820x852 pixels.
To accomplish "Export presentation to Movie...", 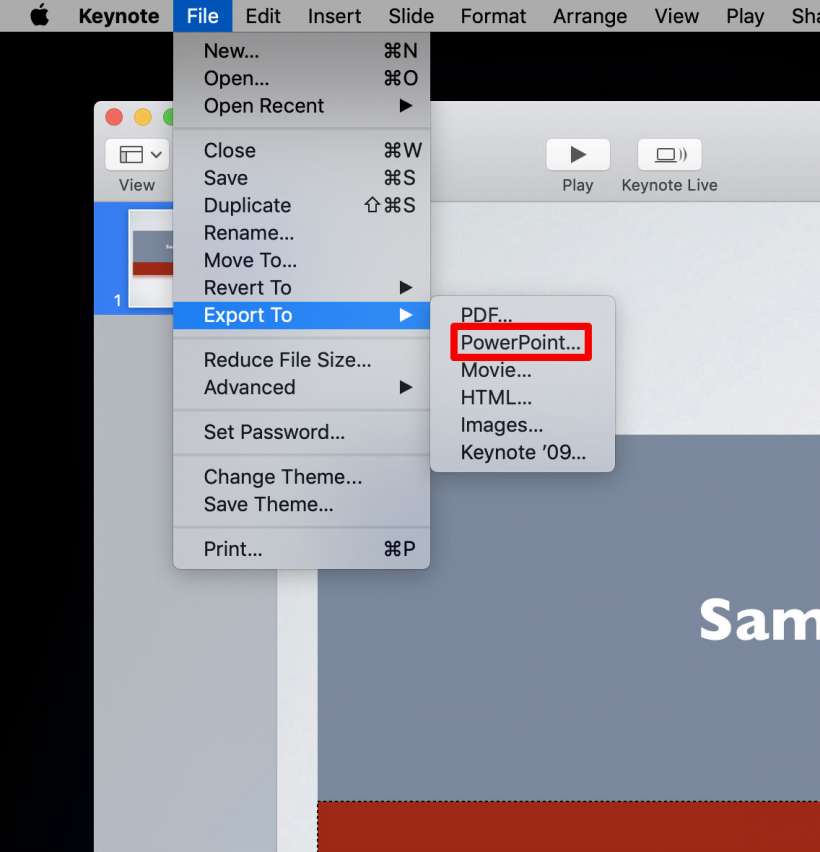I will pos(522,370).
